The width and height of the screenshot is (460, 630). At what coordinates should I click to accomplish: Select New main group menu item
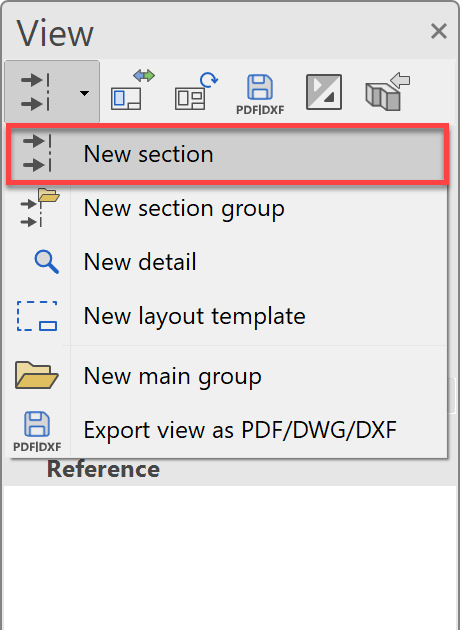click(x=227, y=376)
